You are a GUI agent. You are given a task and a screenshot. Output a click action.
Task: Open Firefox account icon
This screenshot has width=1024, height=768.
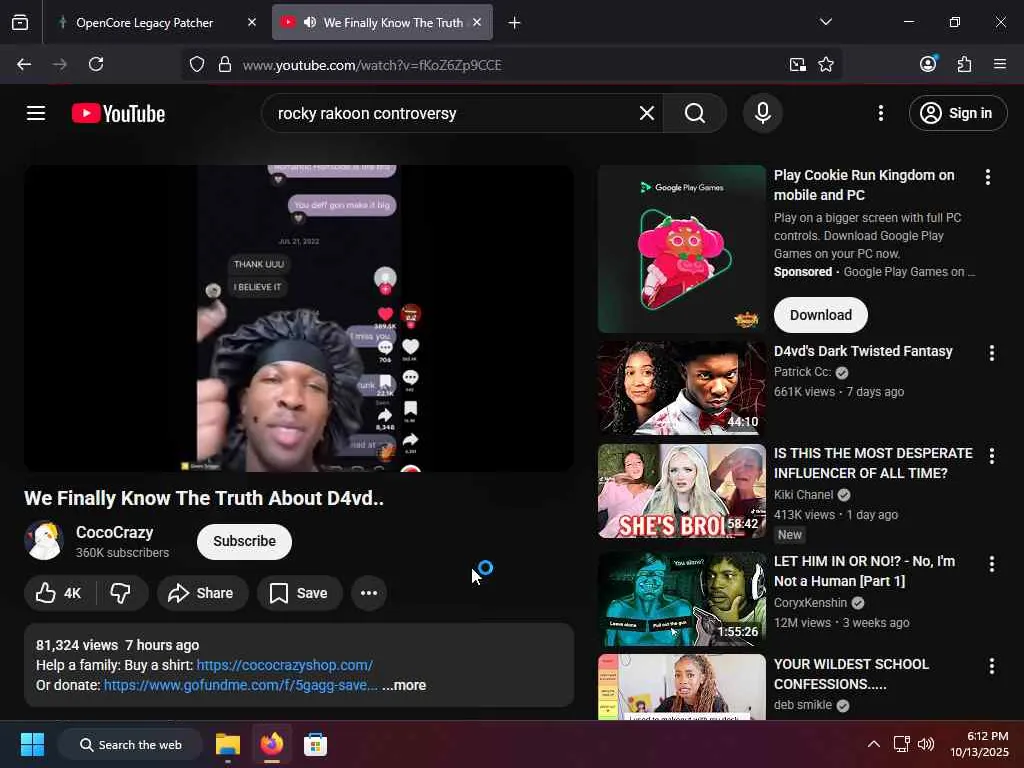click(x=928, y=64)
